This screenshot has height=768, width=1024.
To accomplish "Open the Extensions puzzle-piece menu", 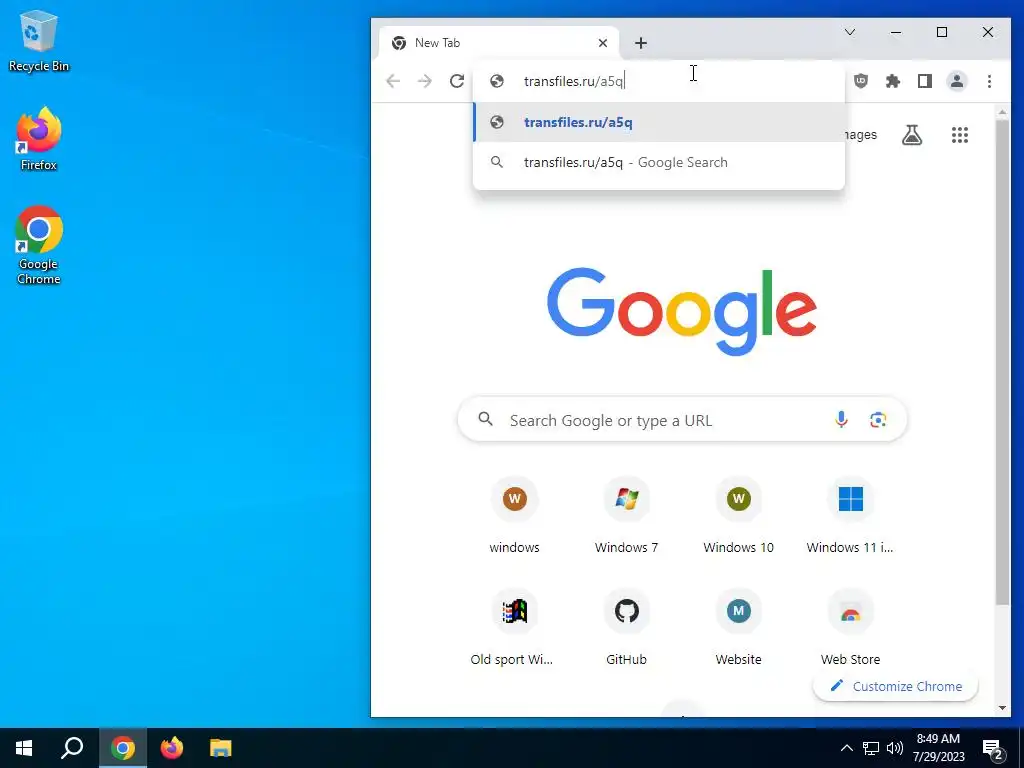I will click(x=893, y=81).
